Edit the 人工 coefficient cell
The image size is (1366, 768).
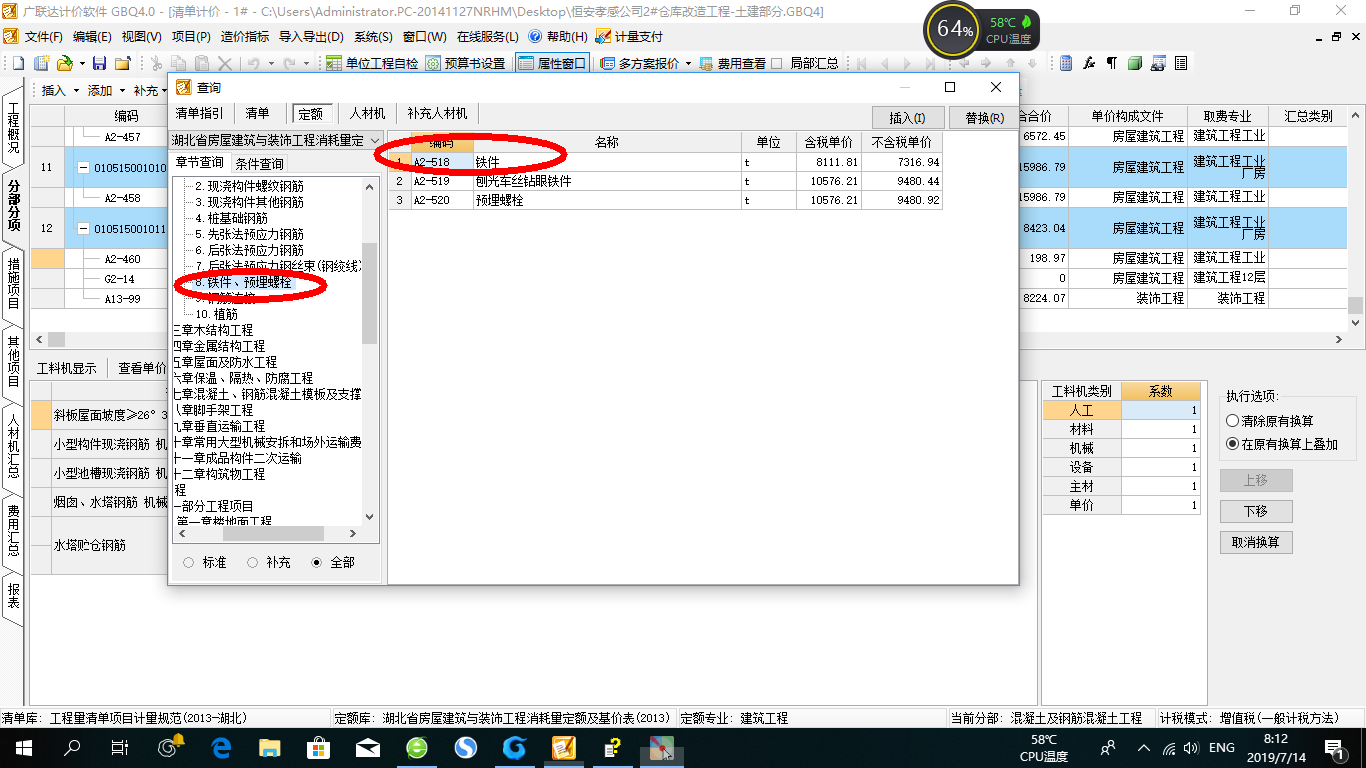pyautogui.click(x=1160, y=410)
